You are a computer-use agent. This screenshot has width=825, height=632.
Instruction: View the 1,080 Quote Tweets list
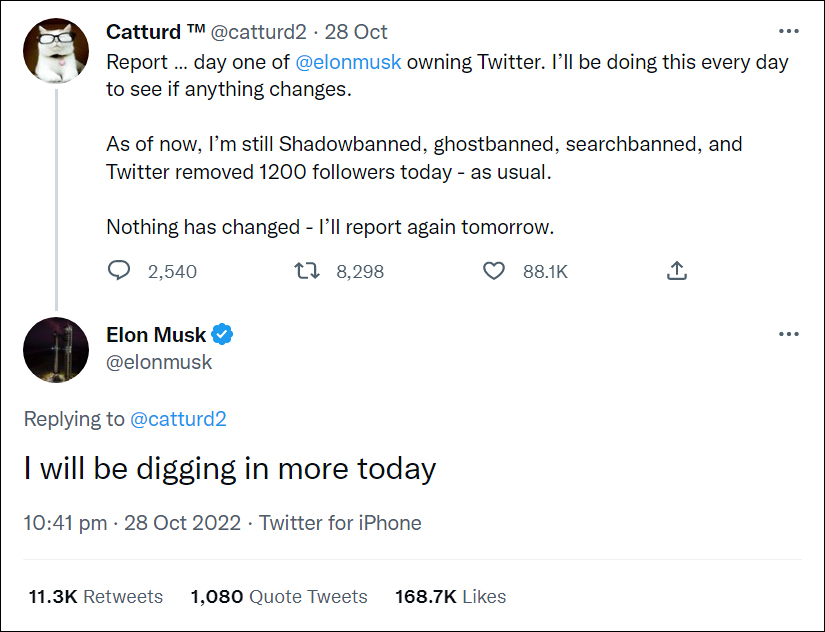[279, 596]
